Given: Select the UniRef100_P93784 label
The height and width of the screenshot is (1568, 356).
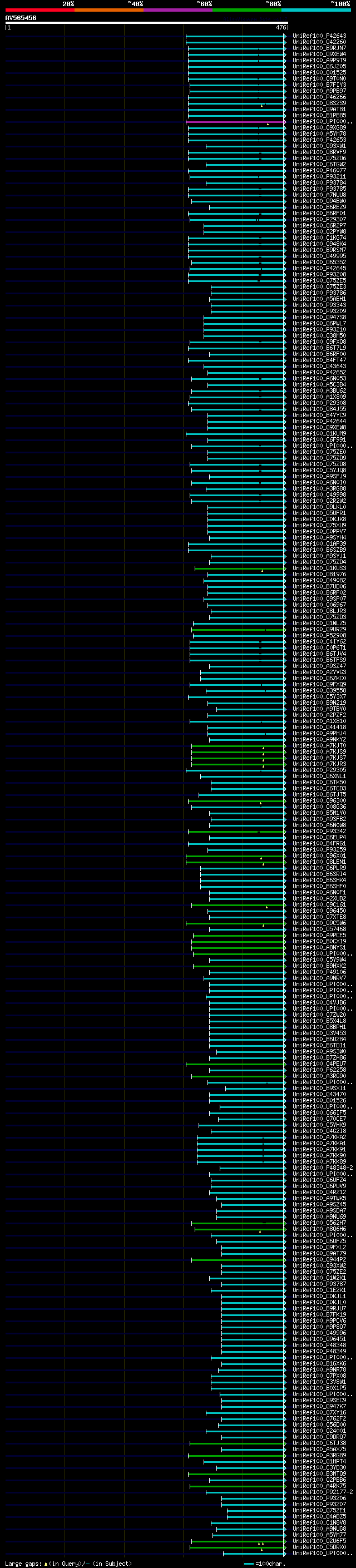Looking at the screenshot, I should coord(319,182).
